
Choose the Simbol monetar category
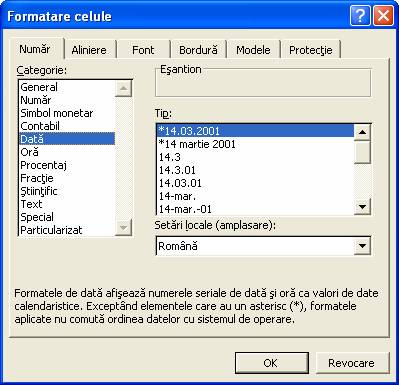[x=67, y=113]
